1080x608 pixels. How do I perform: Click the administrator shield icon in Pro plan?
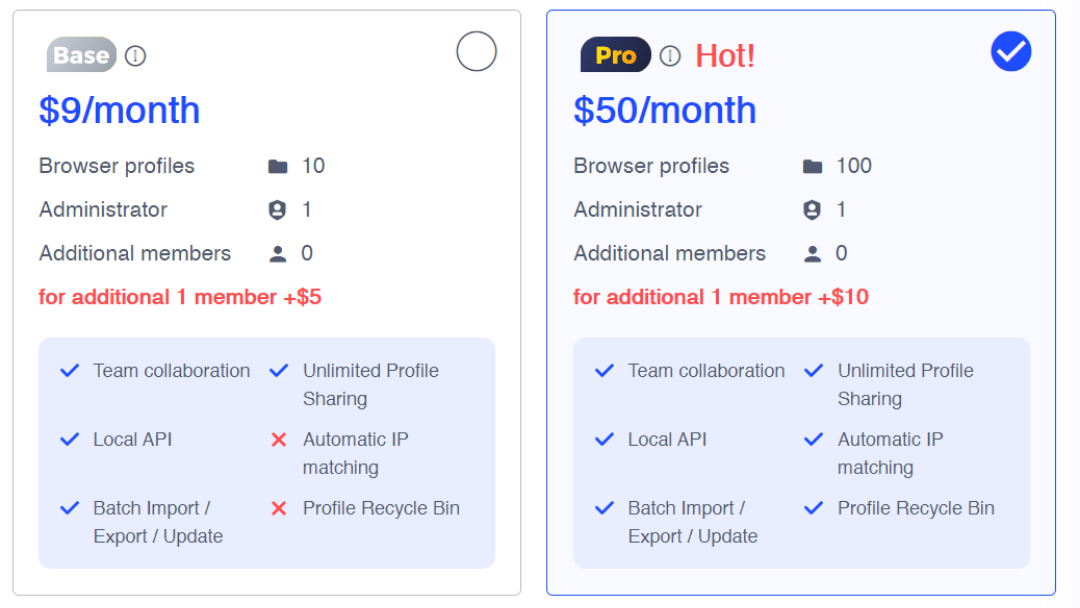click(x=812, y=210)
